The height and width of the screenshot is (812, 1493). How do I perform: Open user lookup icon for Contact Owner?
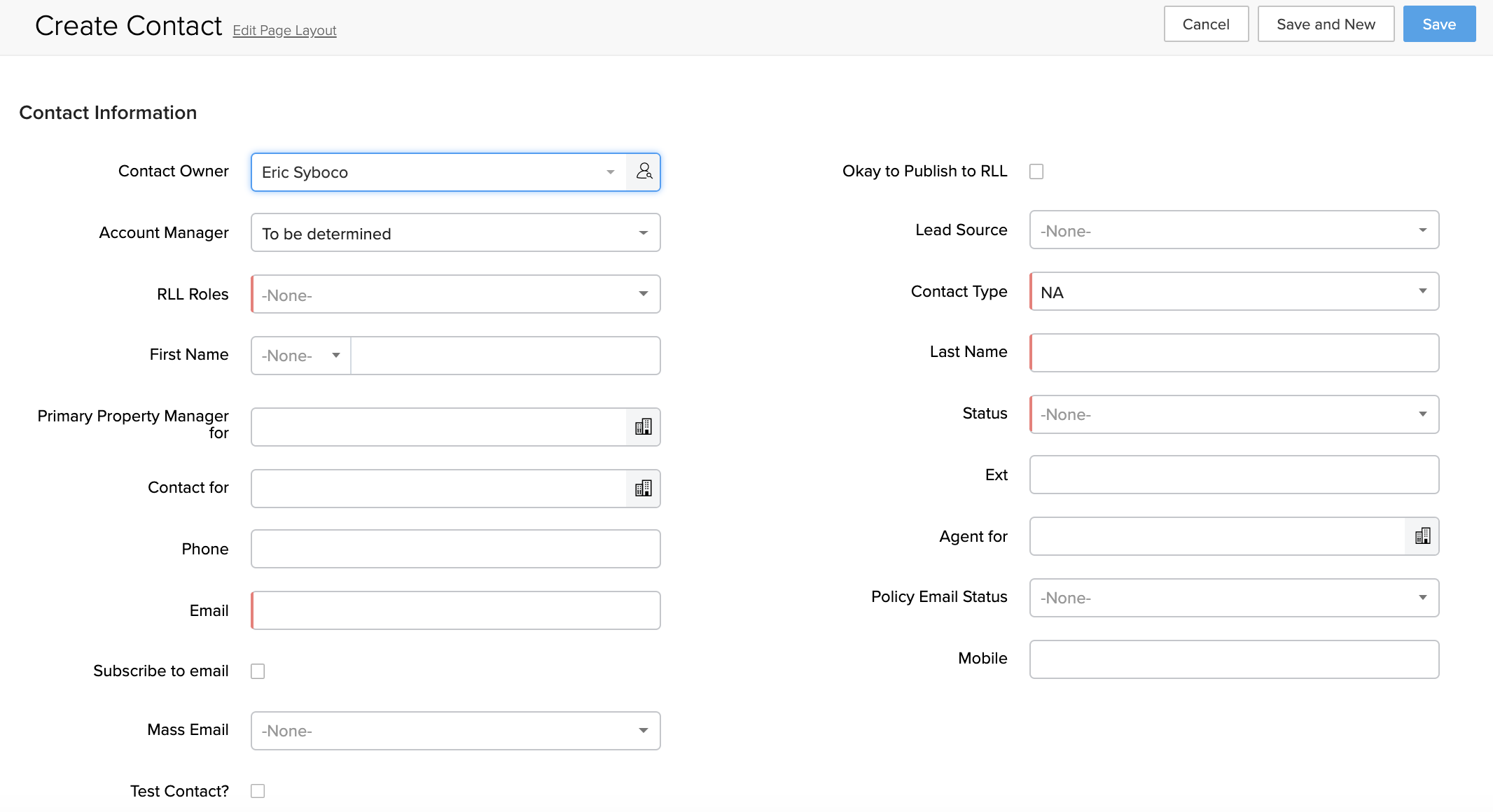tap(644, 172)
